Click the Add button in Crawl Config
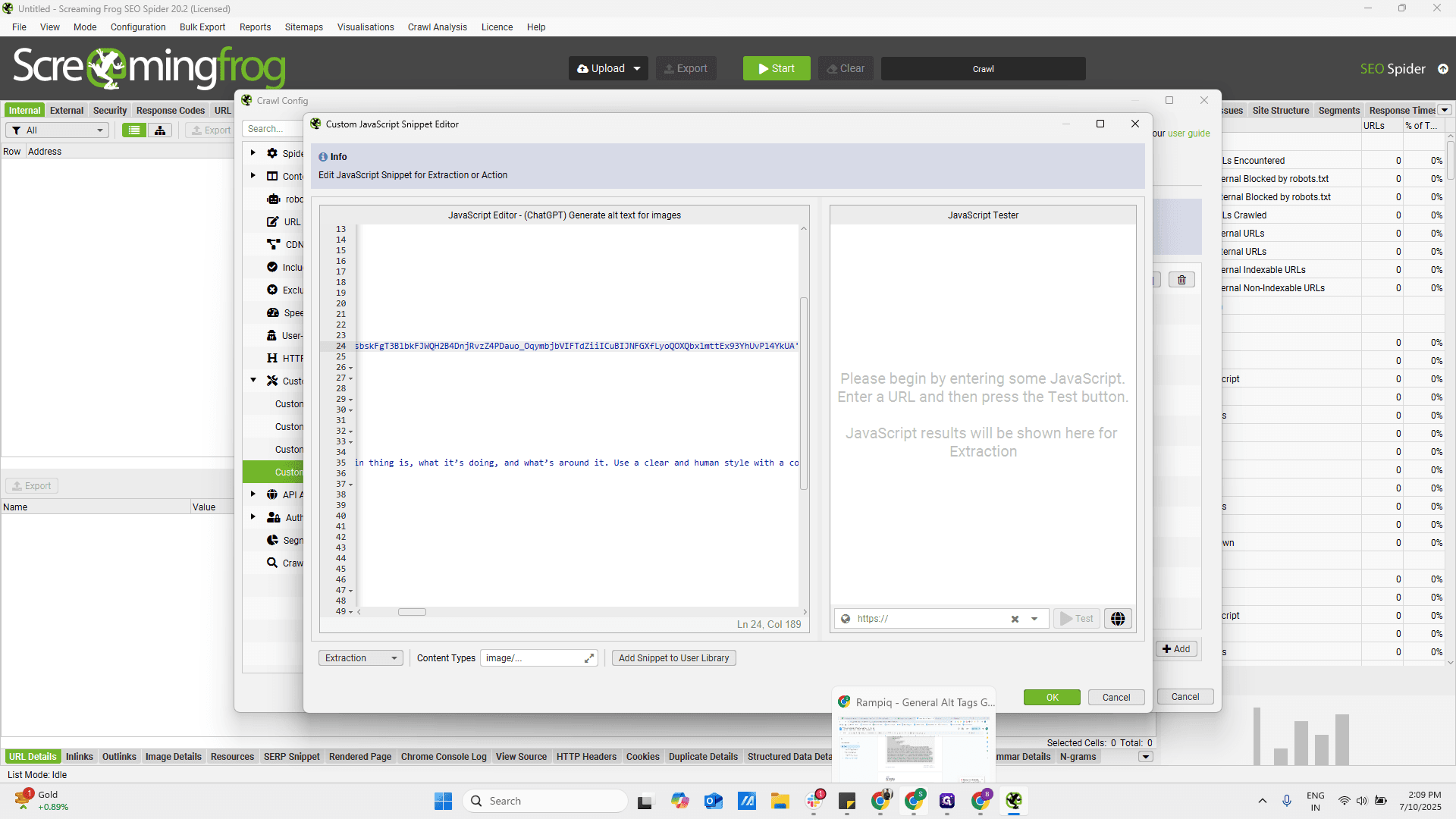1456x819 pixels. 1176,649
